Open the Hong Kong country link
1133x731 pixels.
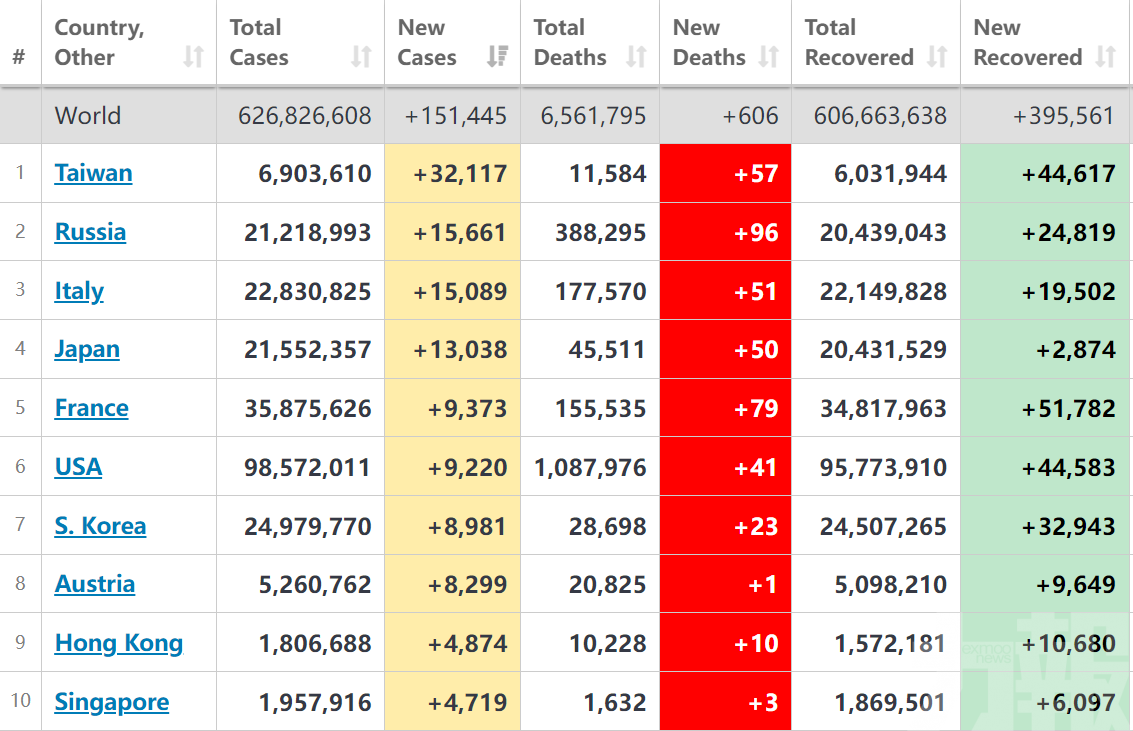coord(119,644)
